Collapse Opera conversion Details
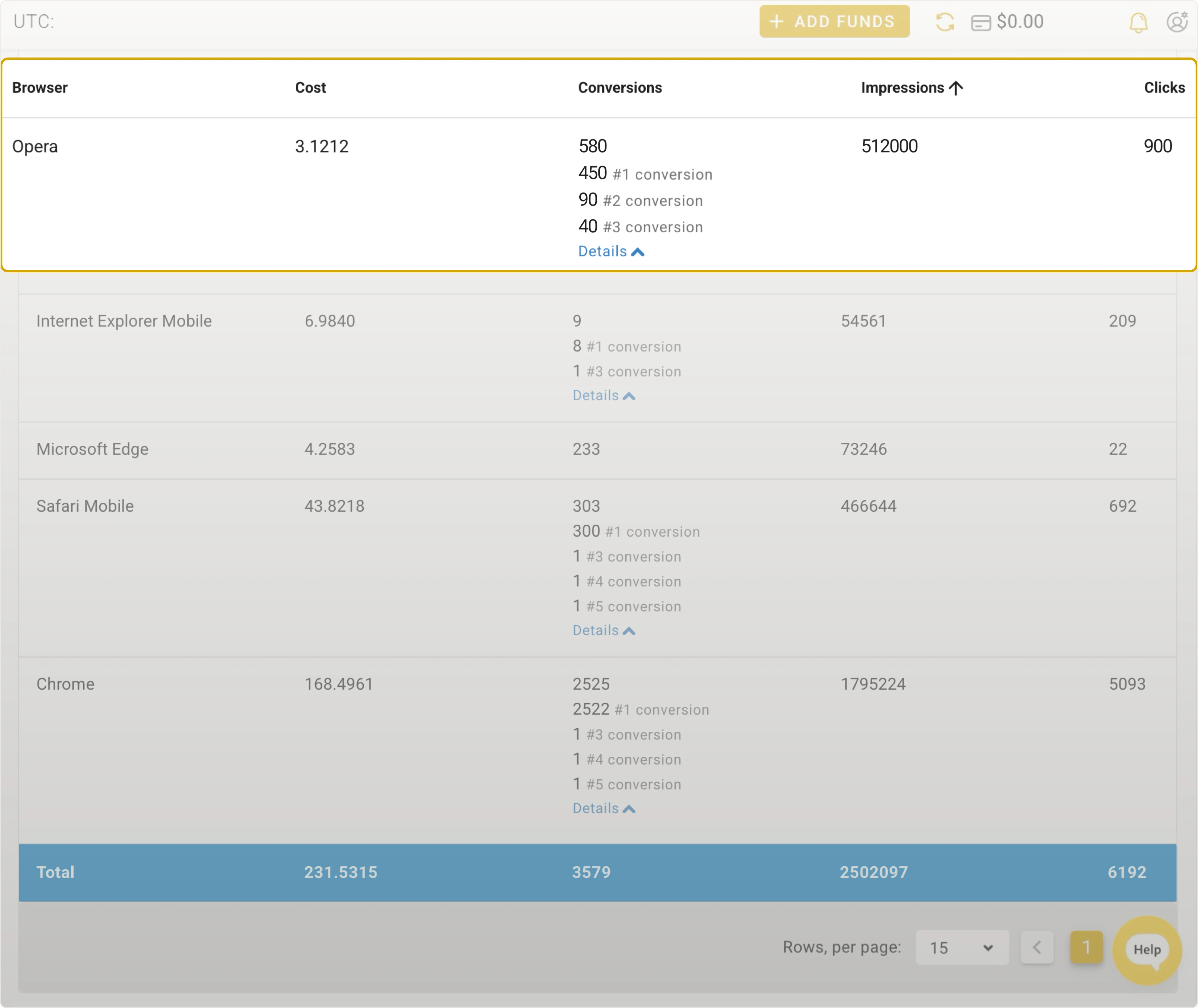 611,251
